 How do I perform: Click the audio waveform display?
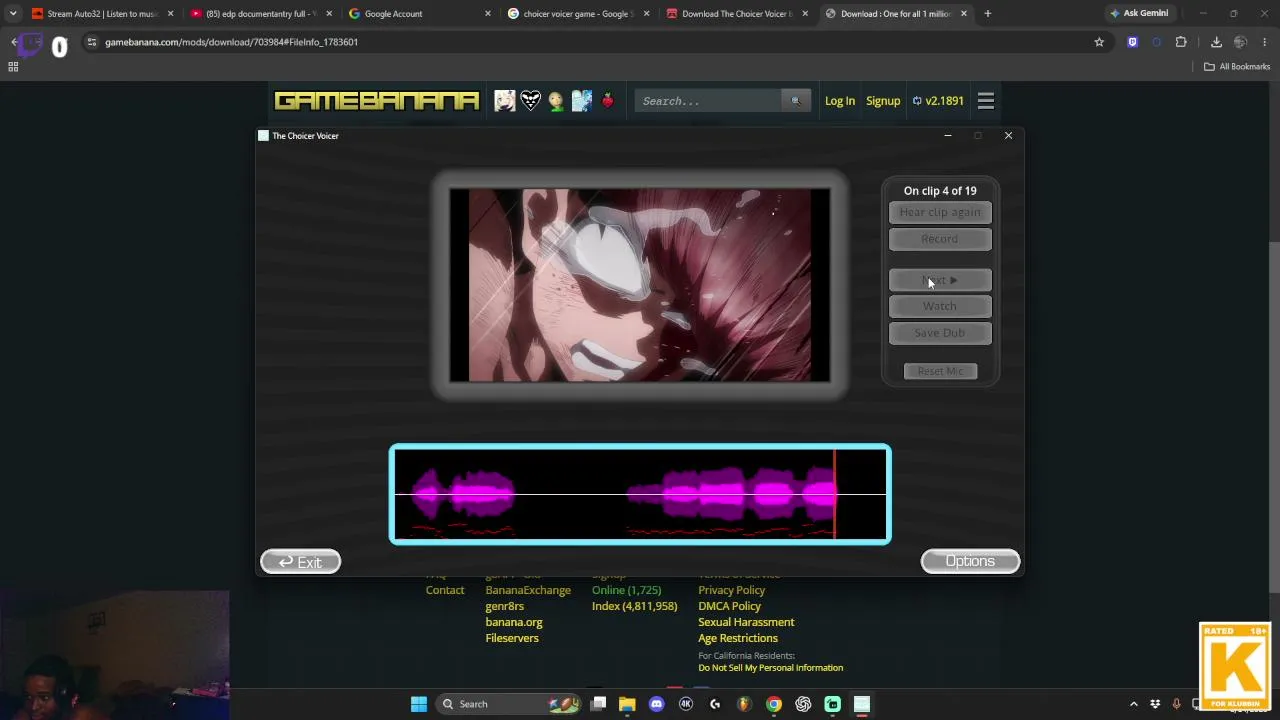[640, 494]
